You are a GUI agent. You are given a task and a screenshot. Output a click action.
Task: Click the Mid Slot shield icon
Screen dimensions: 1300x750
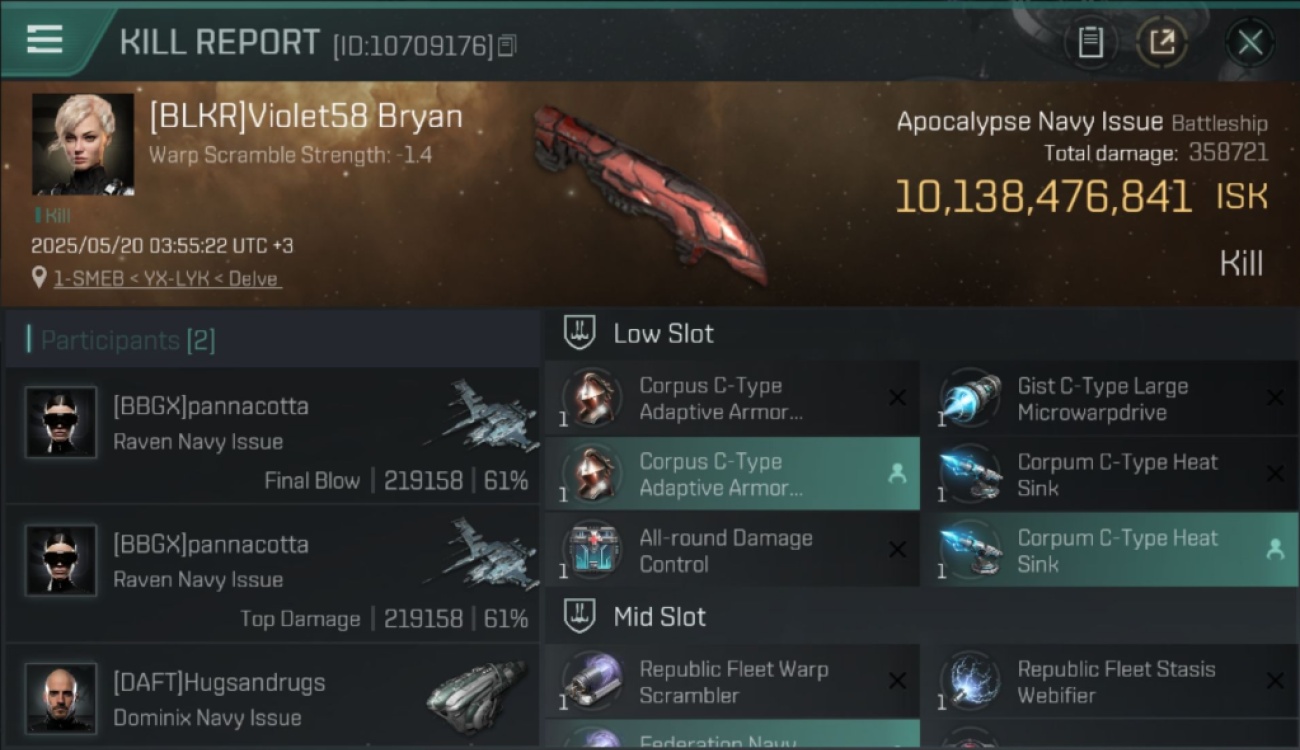[x=580, y=616]
